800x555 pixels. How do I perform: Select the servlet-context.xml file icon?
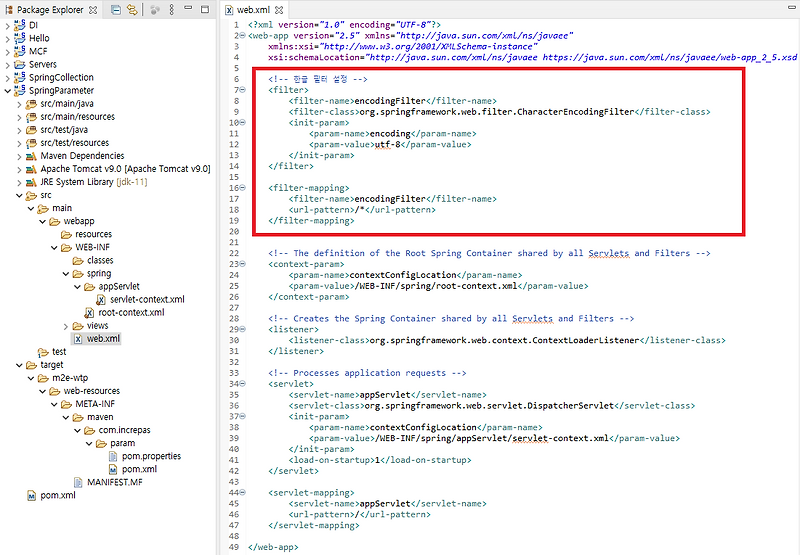click(x=101, y=299)
